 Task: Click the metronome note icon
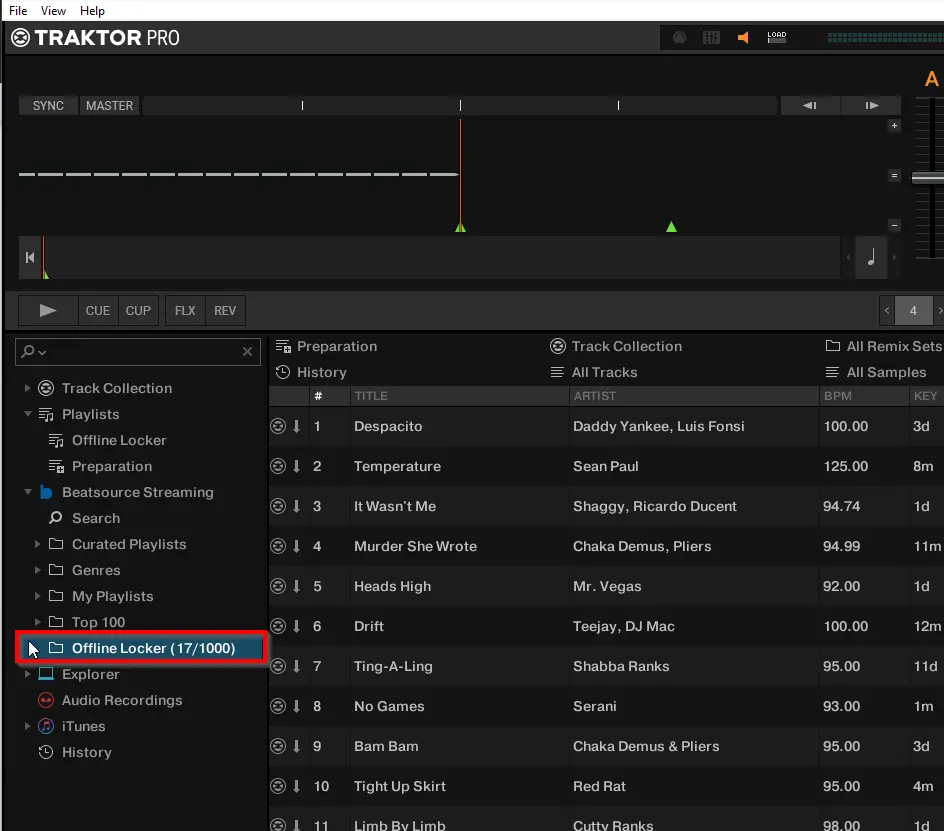pyautogui.click(x=870, y=258)
